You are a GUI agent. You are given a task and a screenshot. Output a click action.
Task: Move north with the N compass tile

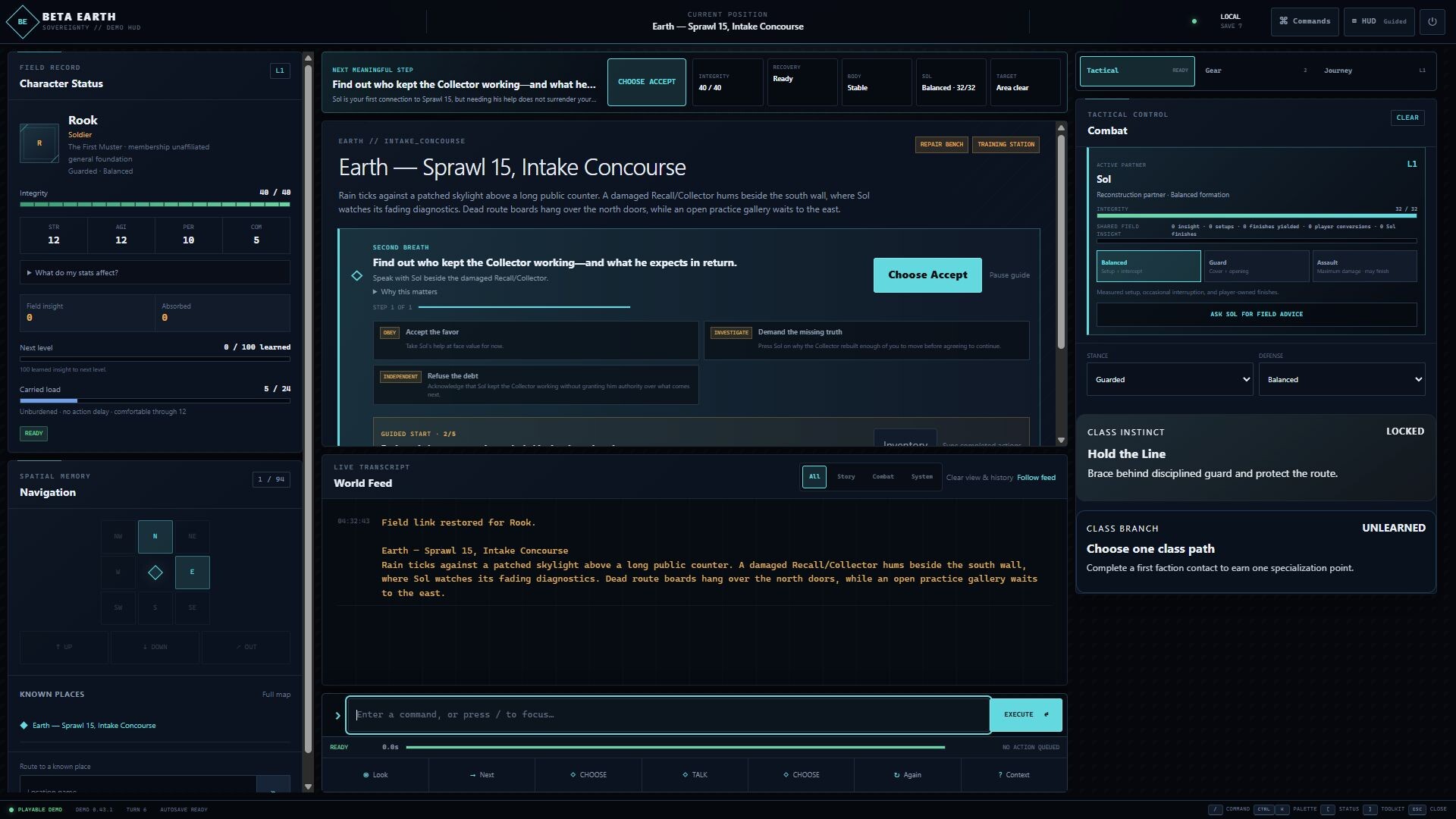[x=155, y=536]
